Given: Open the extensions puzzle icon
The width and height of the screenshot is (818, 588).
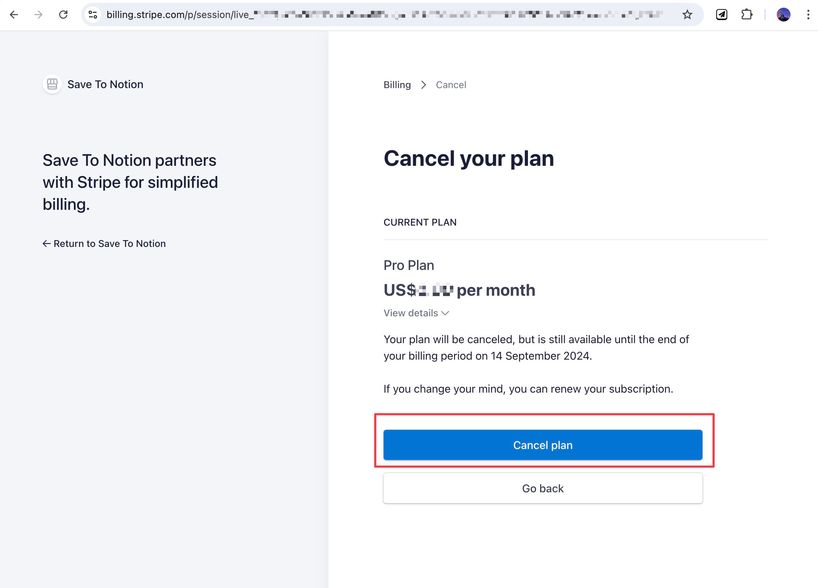Looking at the screenshot, I should [x=746, y=14].
